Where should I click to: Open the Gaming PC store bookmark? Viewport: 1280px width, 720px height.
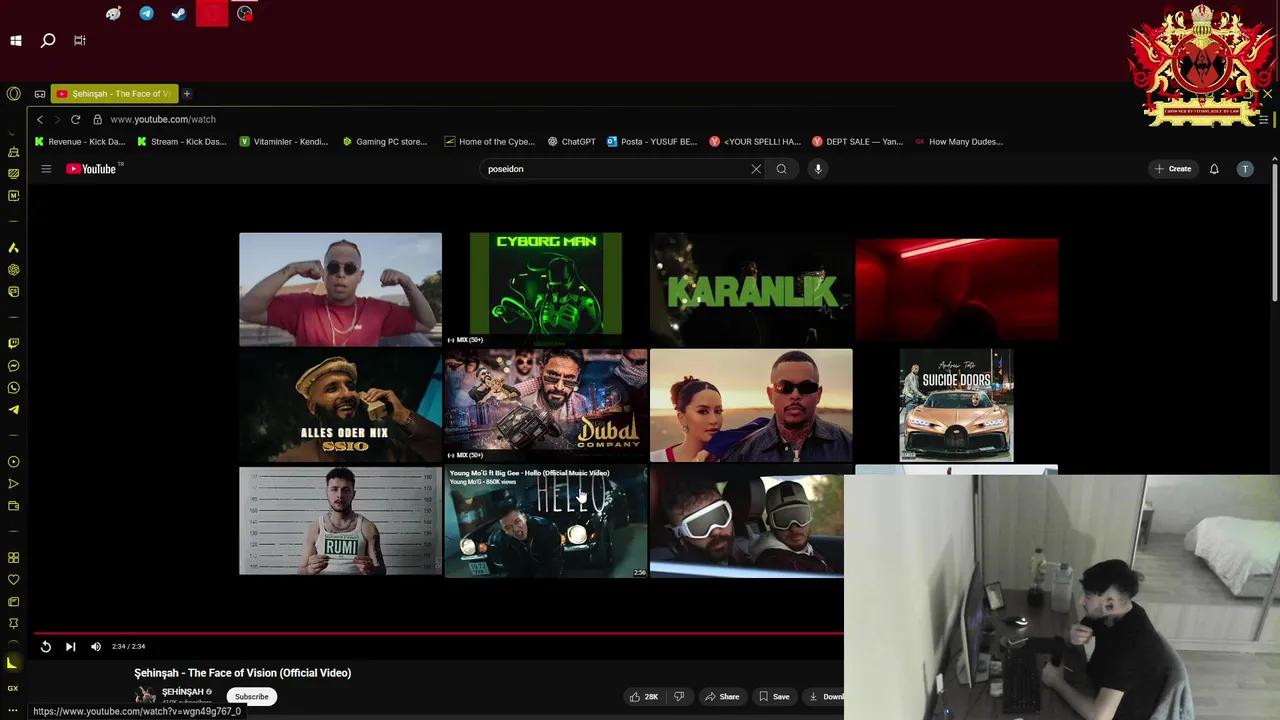point(385,142)
